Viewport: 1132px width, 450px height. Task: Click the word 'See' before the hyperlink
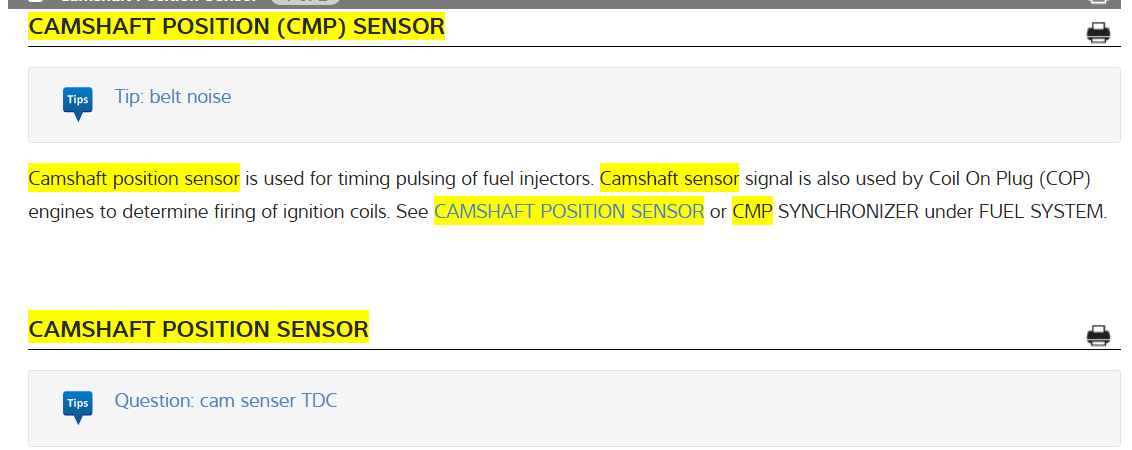pos(412,212)
